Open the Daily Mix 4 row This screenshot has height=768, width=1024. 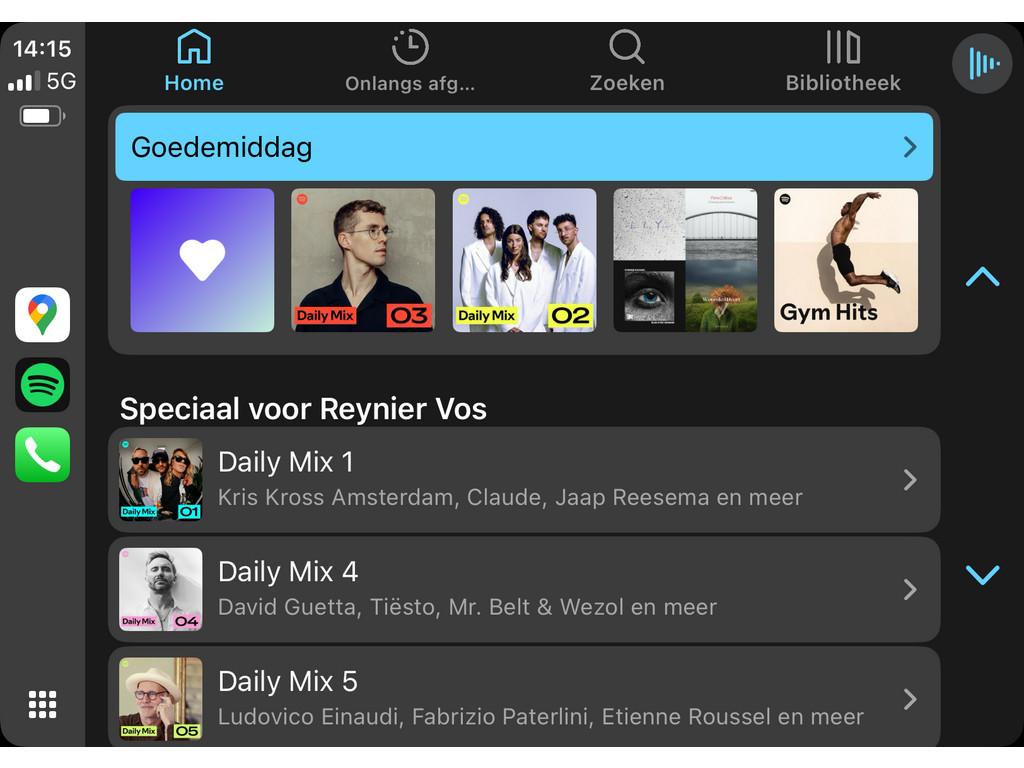coord(524,590)
